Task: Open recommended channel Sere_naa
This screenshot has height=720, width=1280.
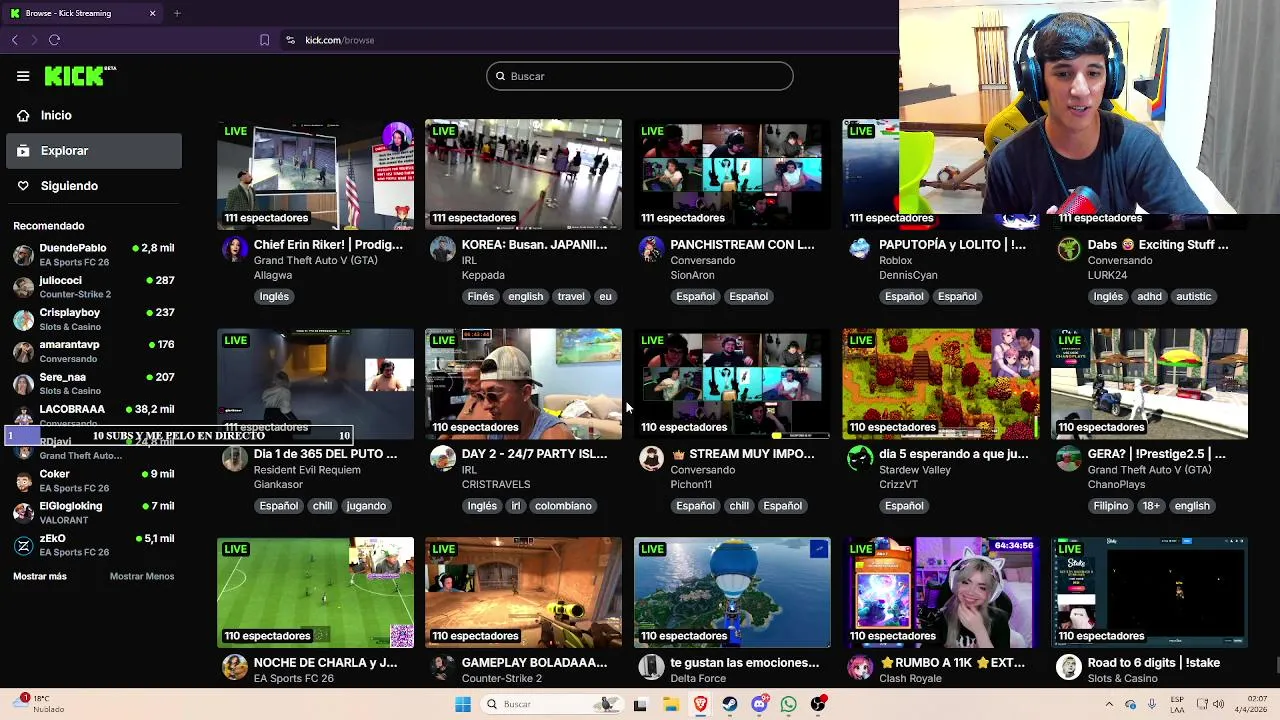Action: click(x=94, y=383)
